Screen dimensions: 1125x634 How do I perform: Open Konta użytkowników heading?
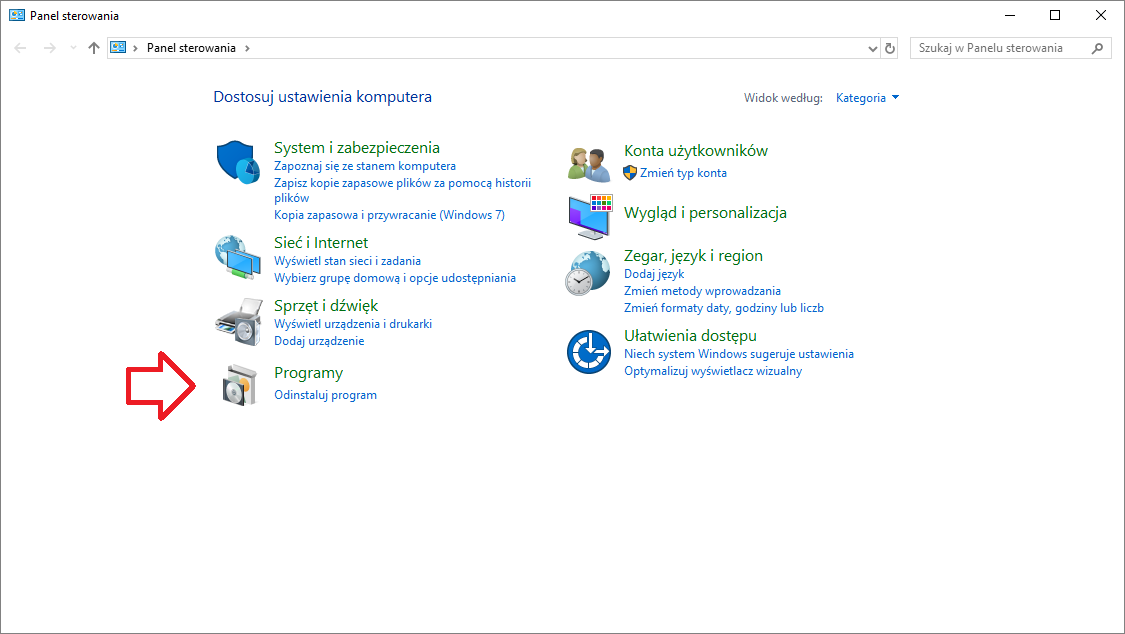point(696,151)
